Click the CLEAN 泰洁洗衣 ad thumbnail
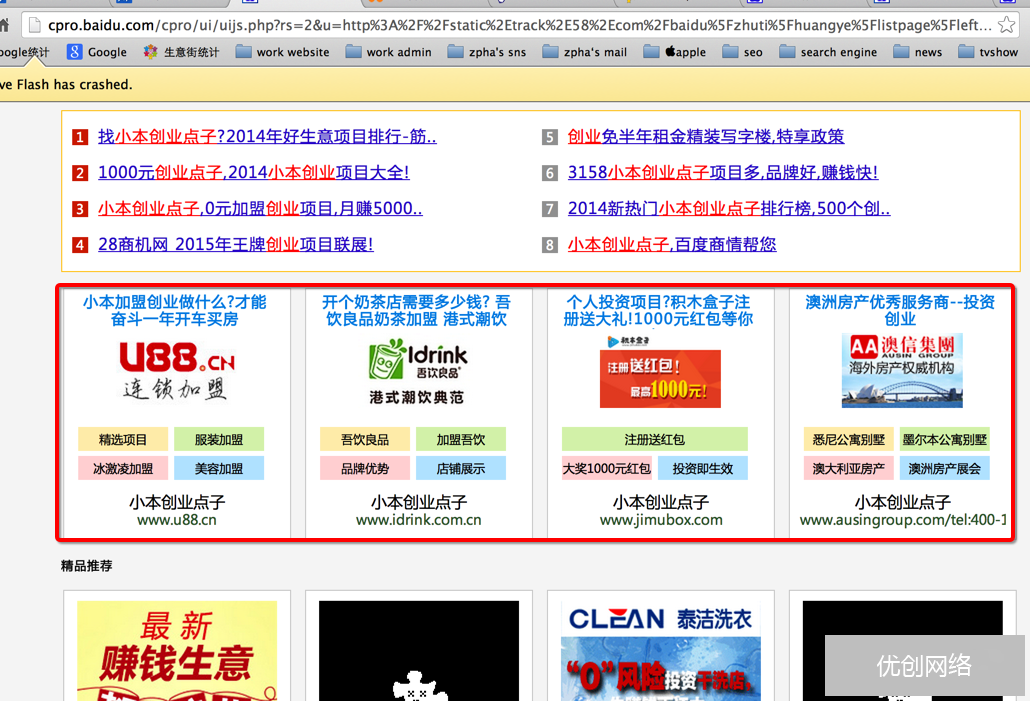Screen dimensions: 1030x701 click(x=661, y=650)
